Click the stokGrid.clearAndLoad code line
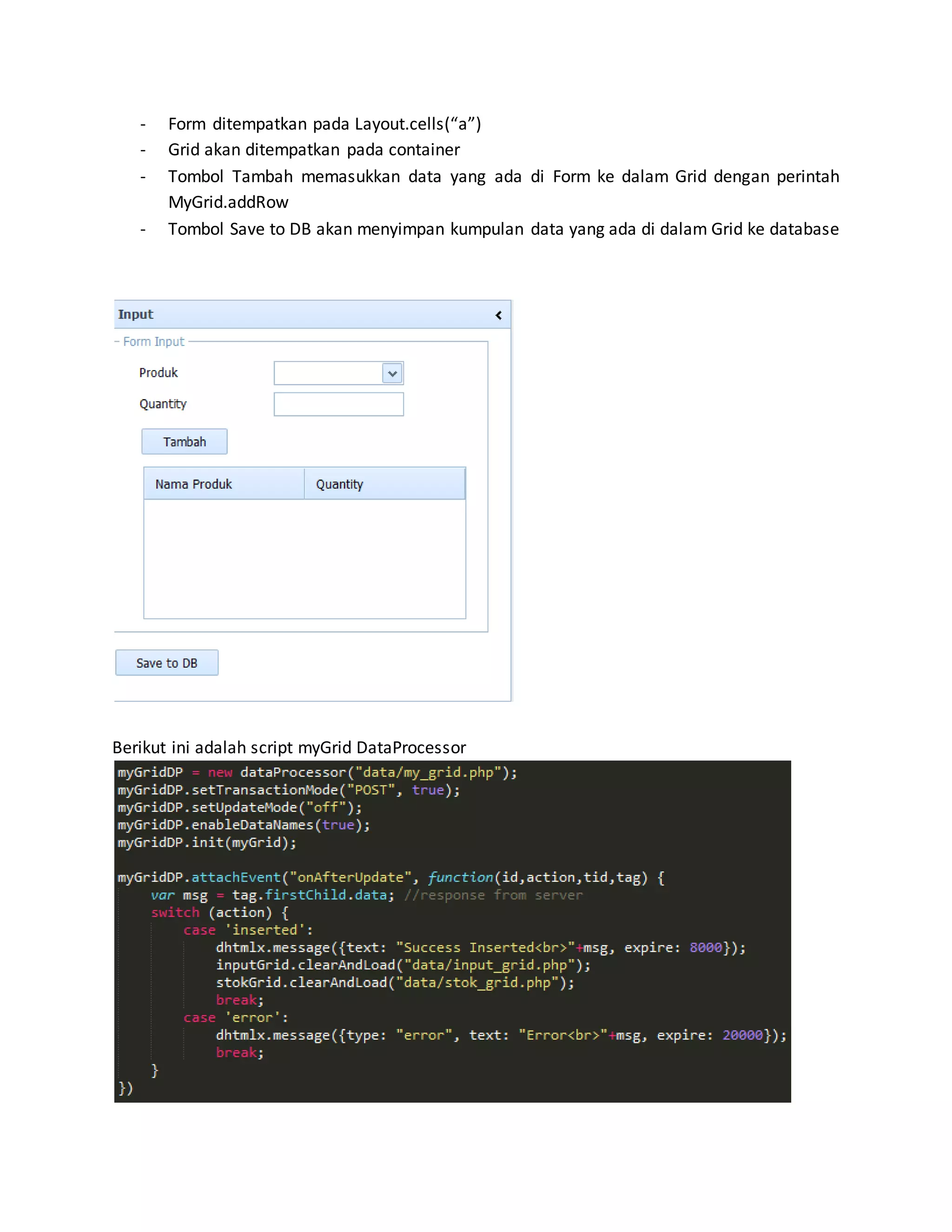Image resolution: width=952 pixels, height=1232 pixels. tap(396, 983)
